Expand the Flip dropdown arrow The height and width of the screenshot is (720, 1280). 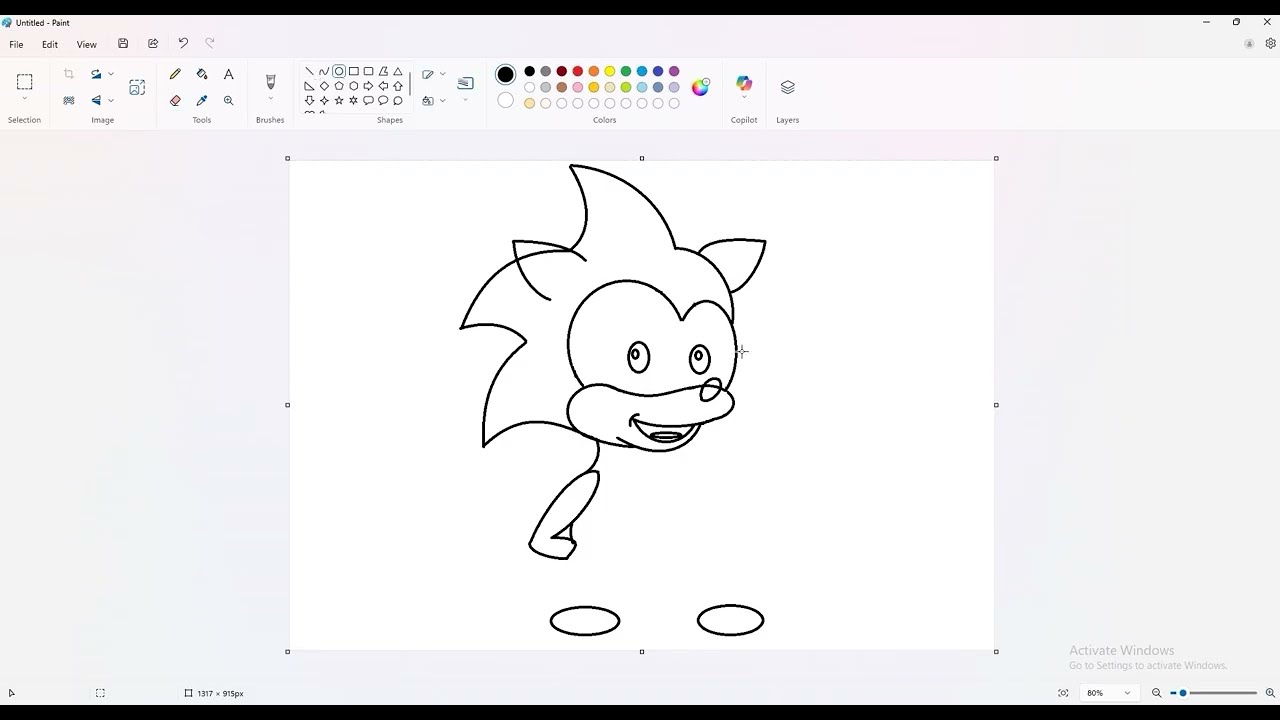click(111, 100)
